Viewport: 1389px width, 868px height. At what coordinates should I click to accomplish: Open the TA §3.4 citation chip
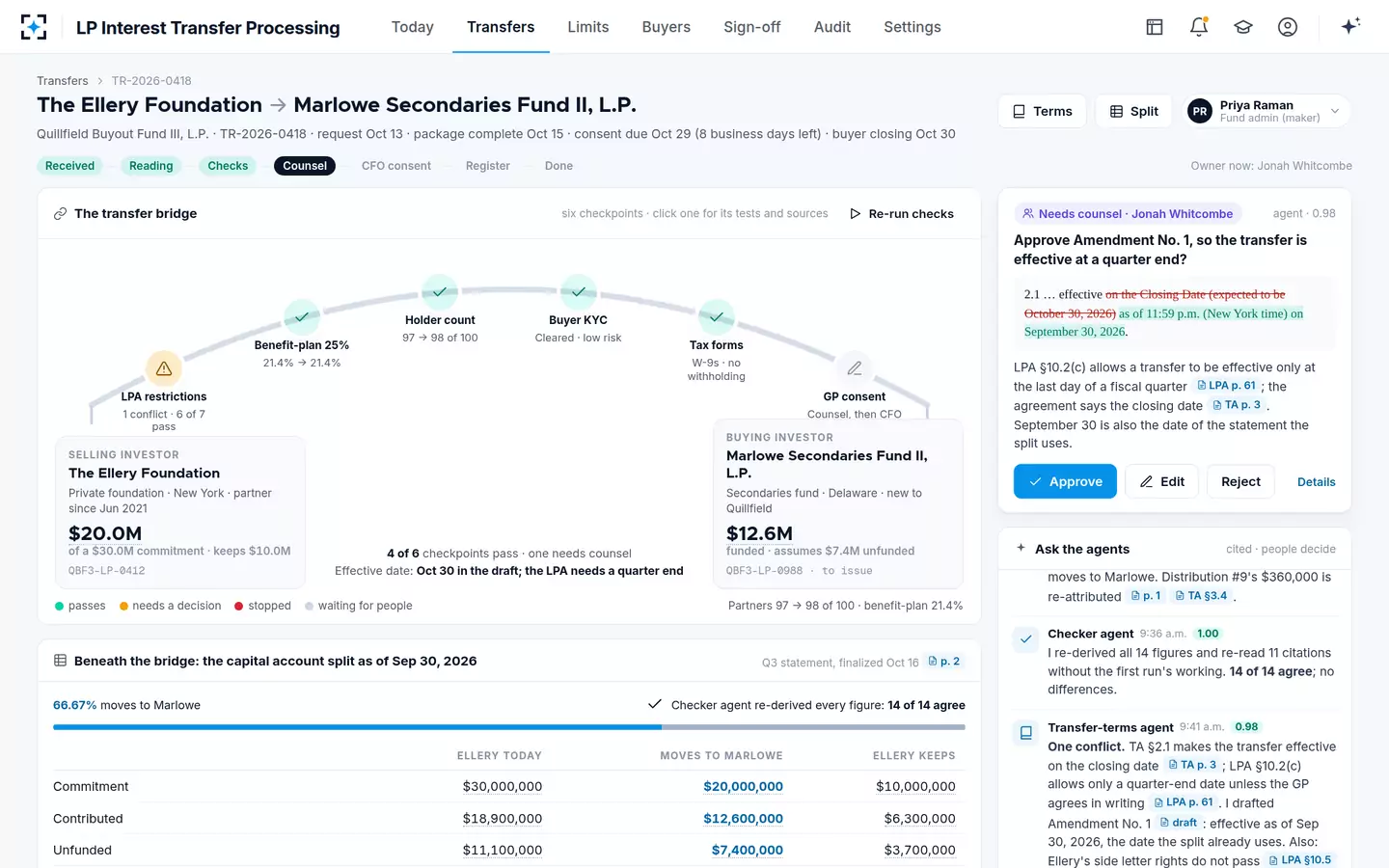pos(1201,596)
